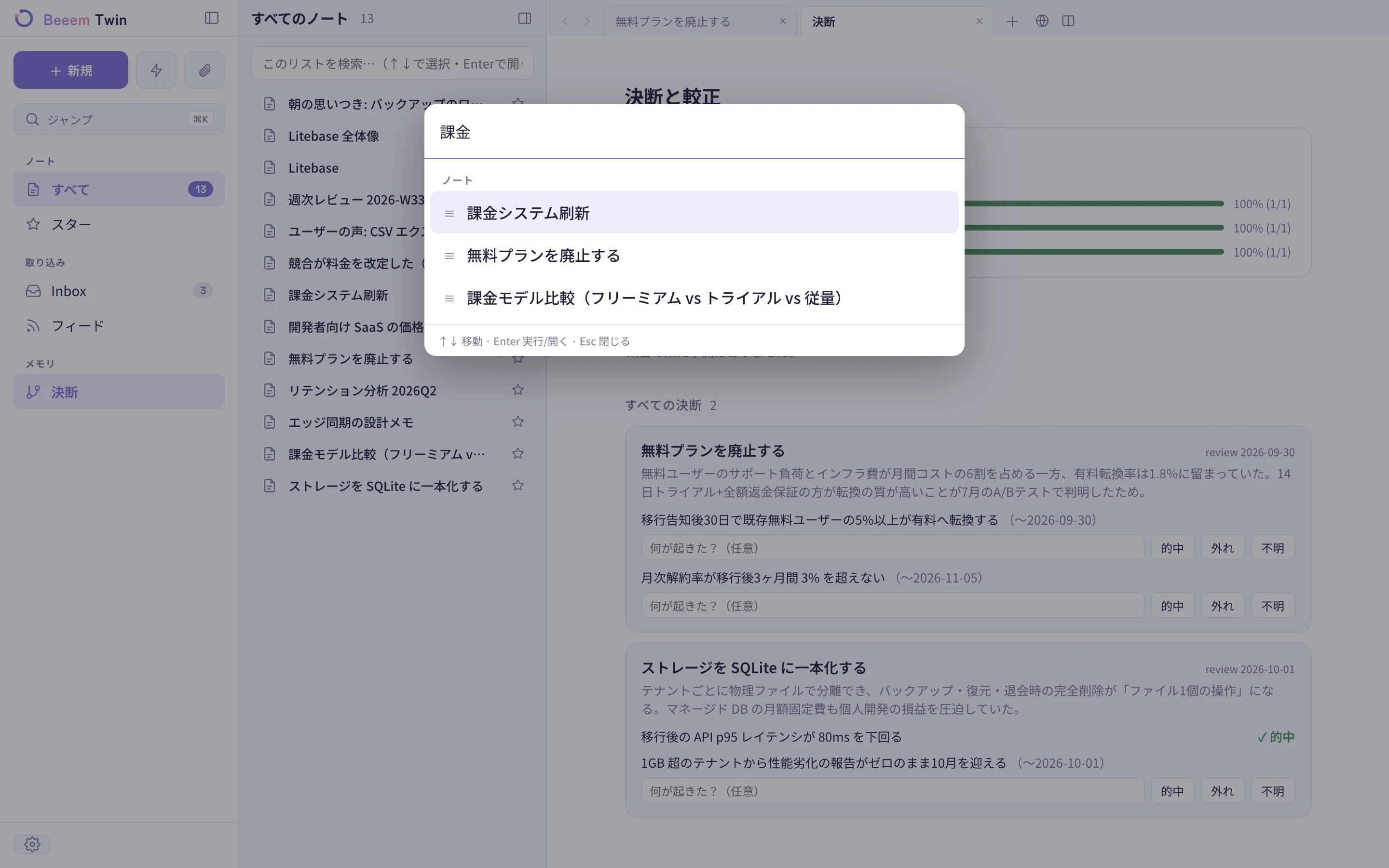The width and height of the screenshot is (1389, 868).
Task: Click the review 2026-09-30 date label
Action: point(1250,452)
